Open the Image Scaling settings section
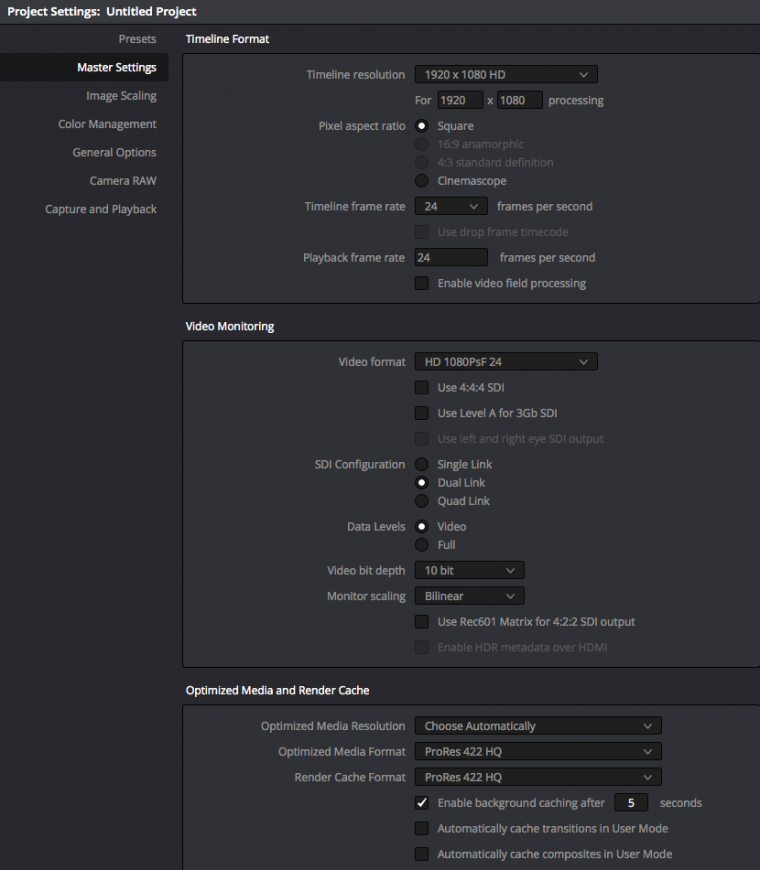This screenshot has width=760, height=870. pyautogui.click(x=121, y=96)
